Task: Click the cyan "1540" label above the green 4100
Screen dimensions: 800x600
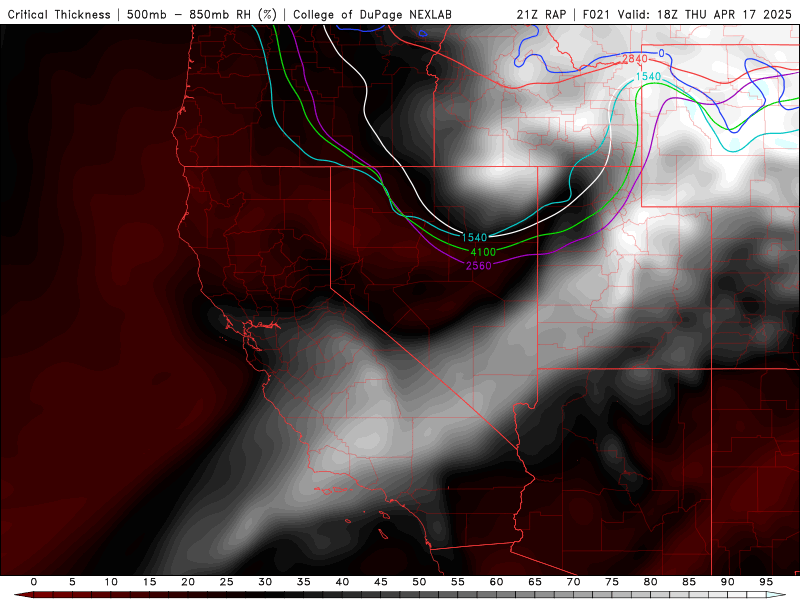Action: coord(474,237)
